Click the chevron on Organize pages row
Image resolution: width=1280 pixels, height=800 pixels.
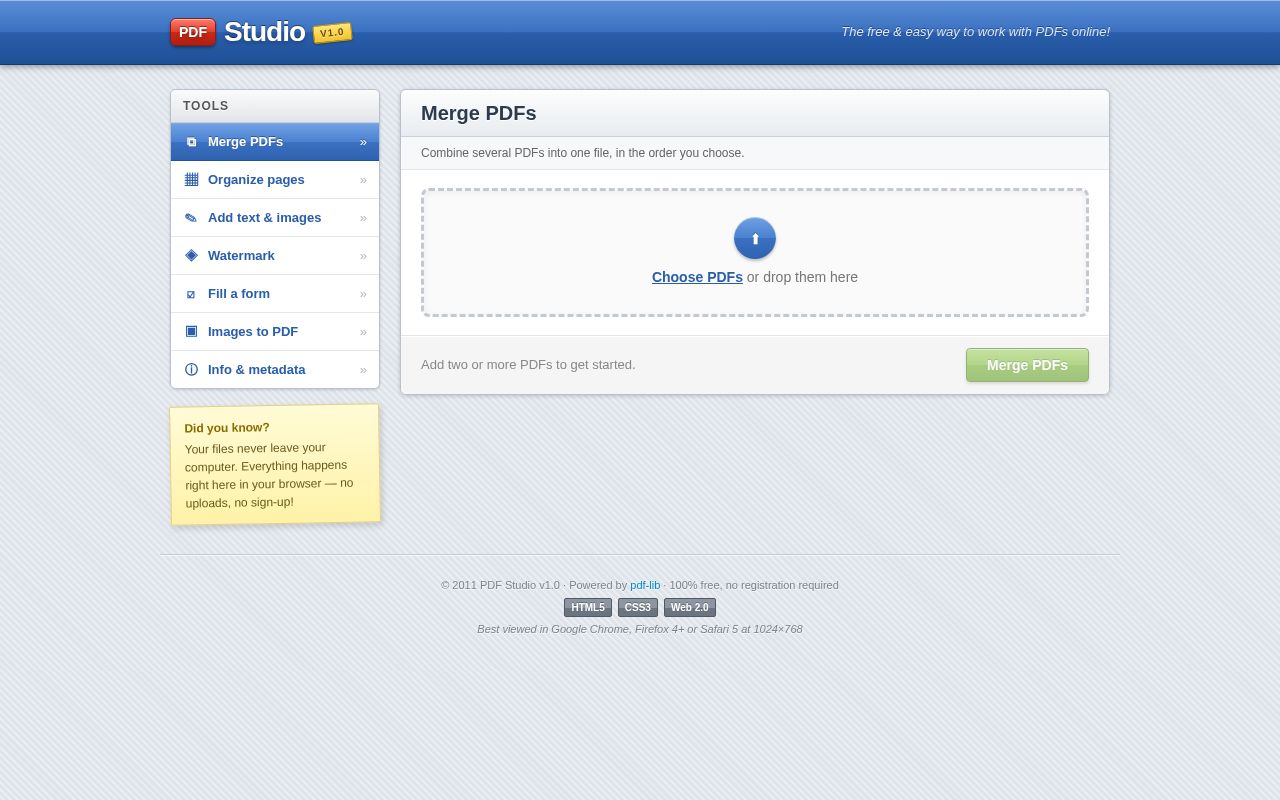(363, 180)
